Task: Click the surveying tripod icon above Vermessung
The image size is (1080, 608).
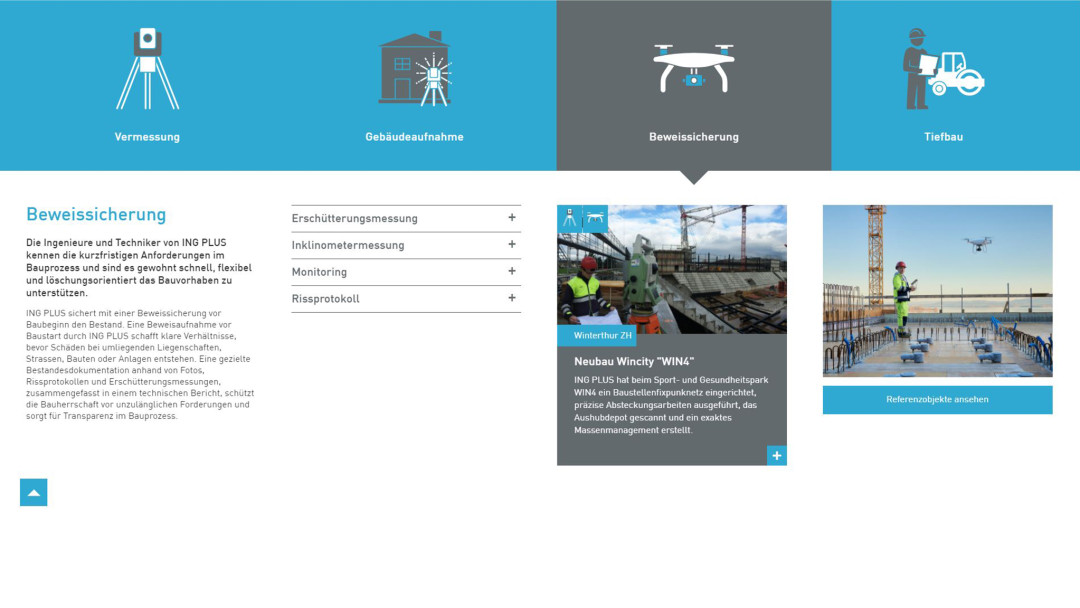Action: click(147, 68)
